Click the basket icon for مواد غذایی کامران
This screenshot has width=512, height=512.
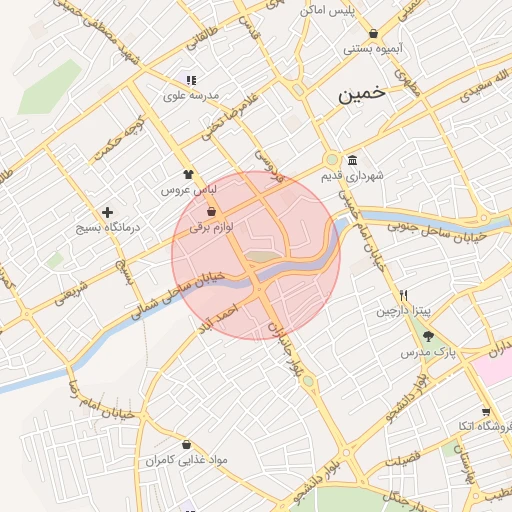[x=187, y=444]
